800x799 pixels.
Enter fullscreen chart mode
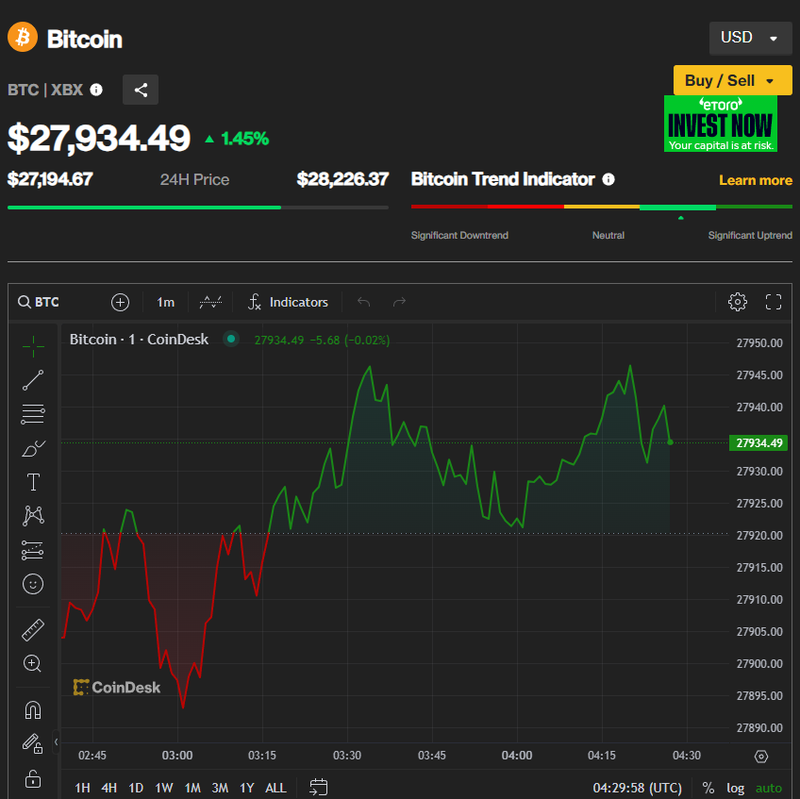point(773,302)
